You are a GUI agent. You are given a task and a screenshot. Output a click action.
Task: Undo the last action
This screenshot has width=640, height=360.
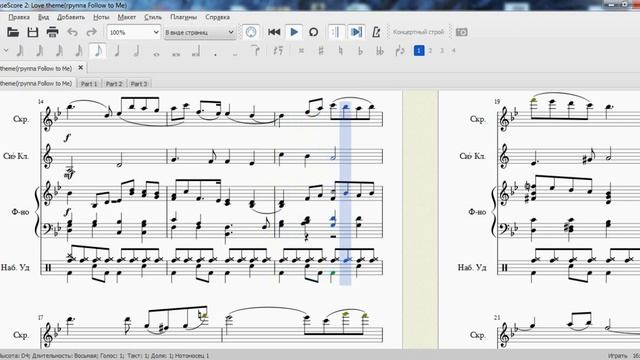tap(72, 32)
